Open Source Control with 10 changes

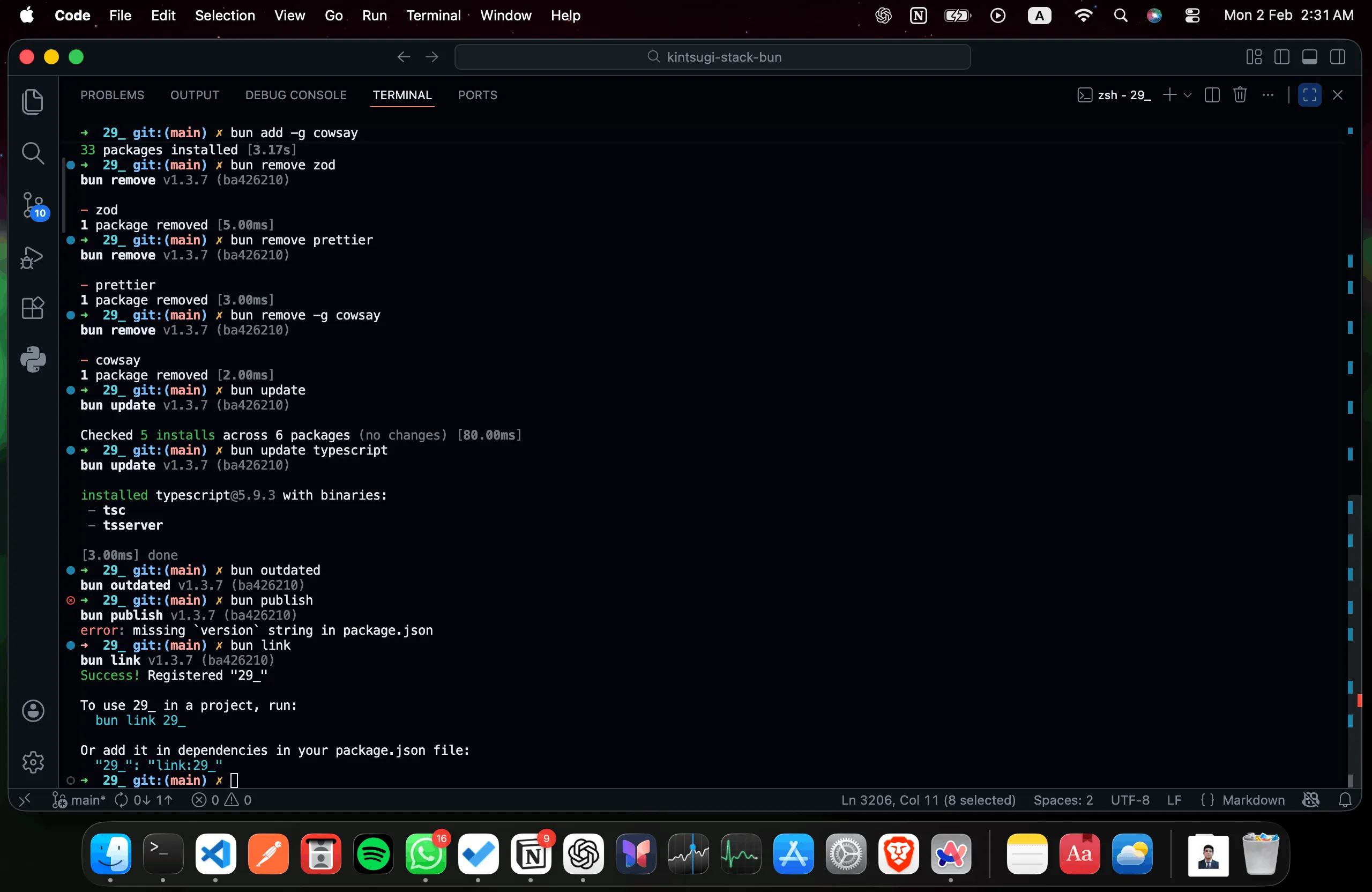[x=33, y=206]
